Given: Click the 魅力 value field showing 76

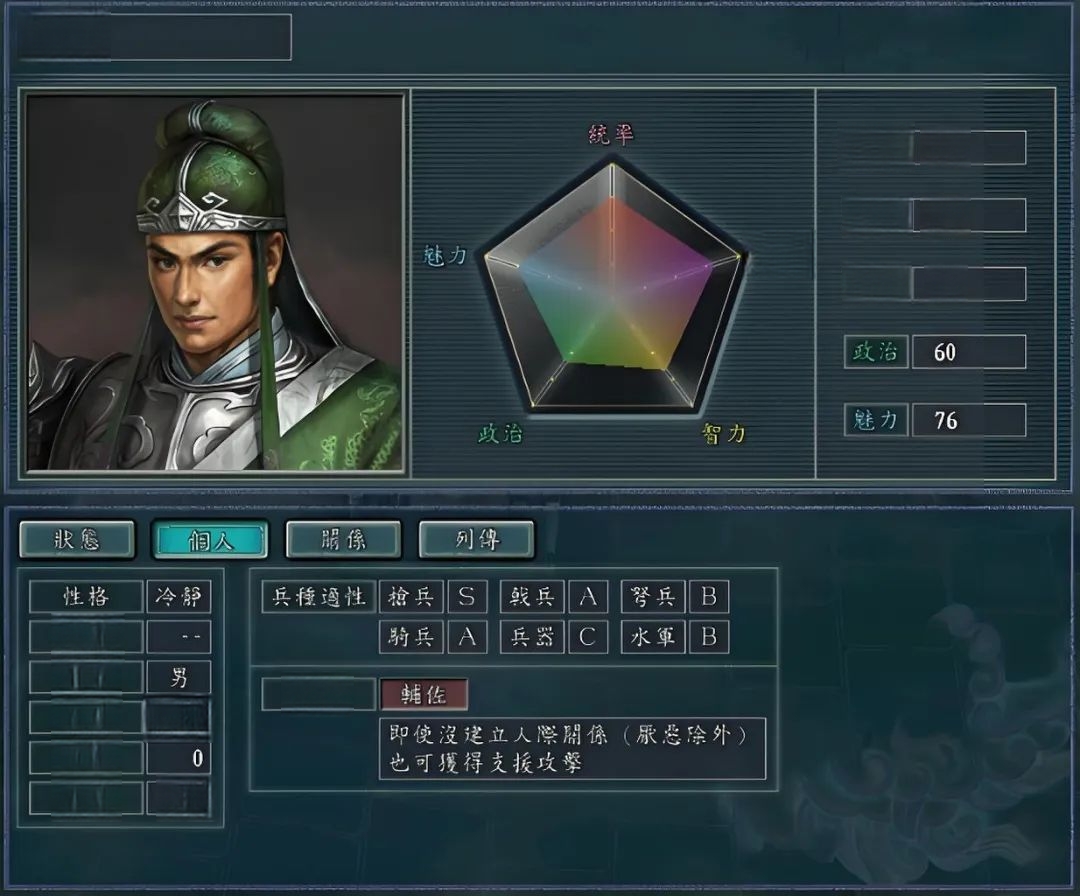Looking at the screenshot, I should (969, 419).
